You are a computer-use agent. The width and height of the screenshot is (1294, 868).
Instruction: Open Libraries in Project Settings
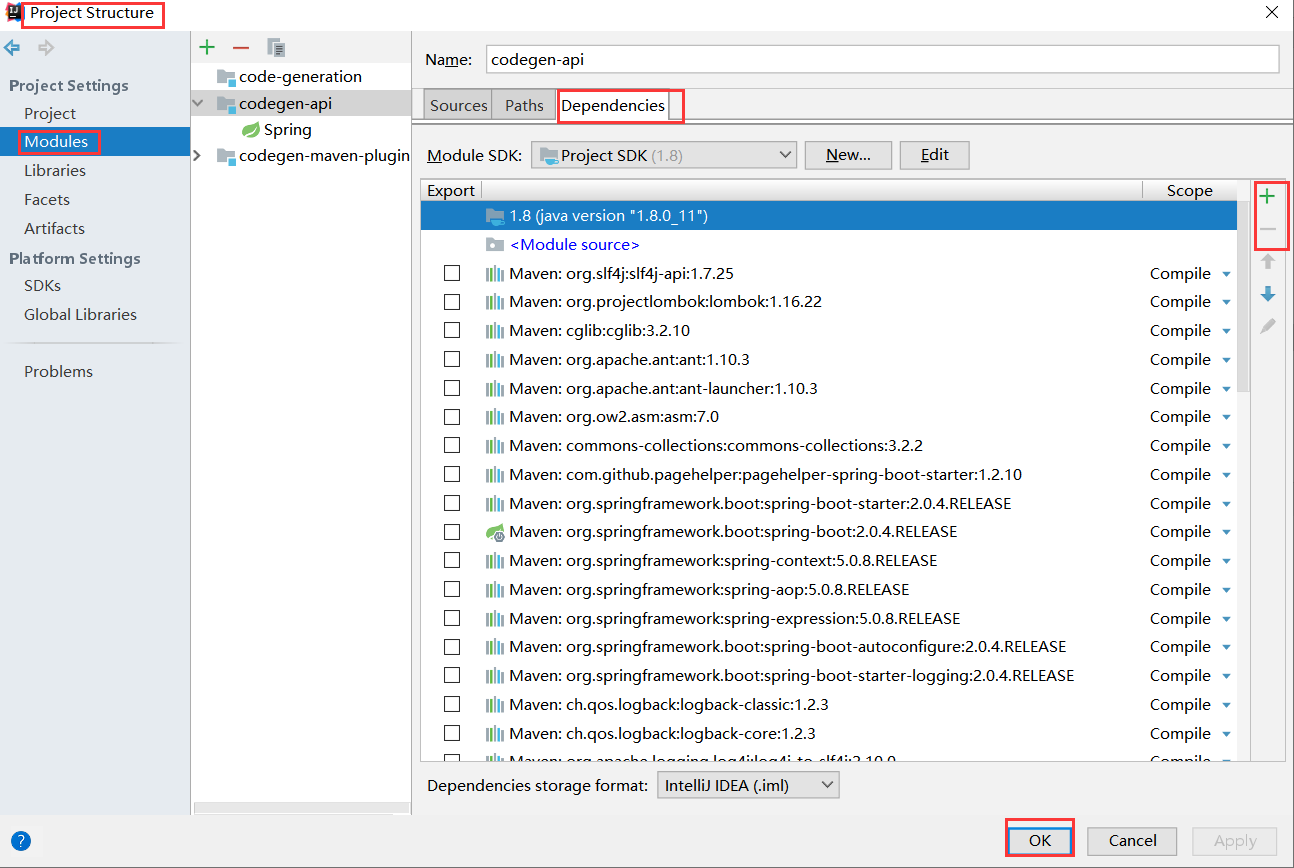coord(55,170)
